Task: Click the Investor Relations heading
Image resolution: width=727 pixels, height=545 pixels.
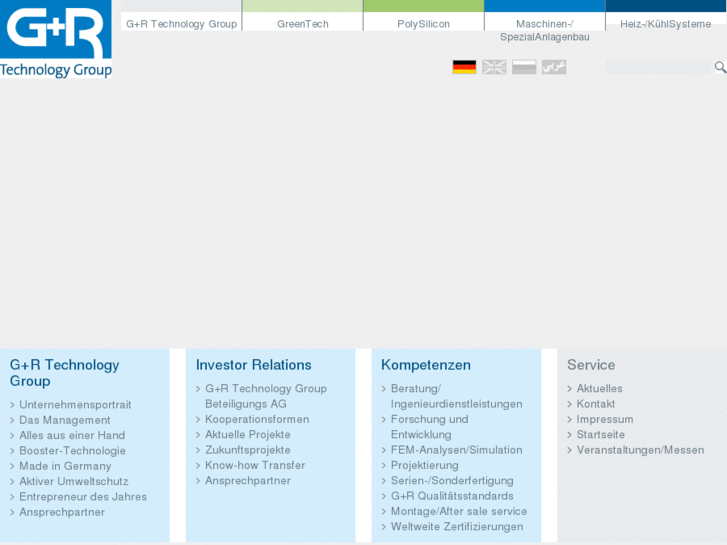Action: [254, 365]
